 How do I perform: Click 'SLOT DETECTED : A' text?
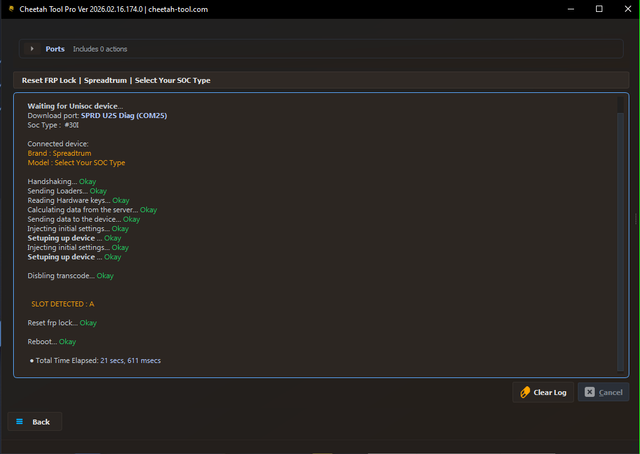[x=63, y=304]
